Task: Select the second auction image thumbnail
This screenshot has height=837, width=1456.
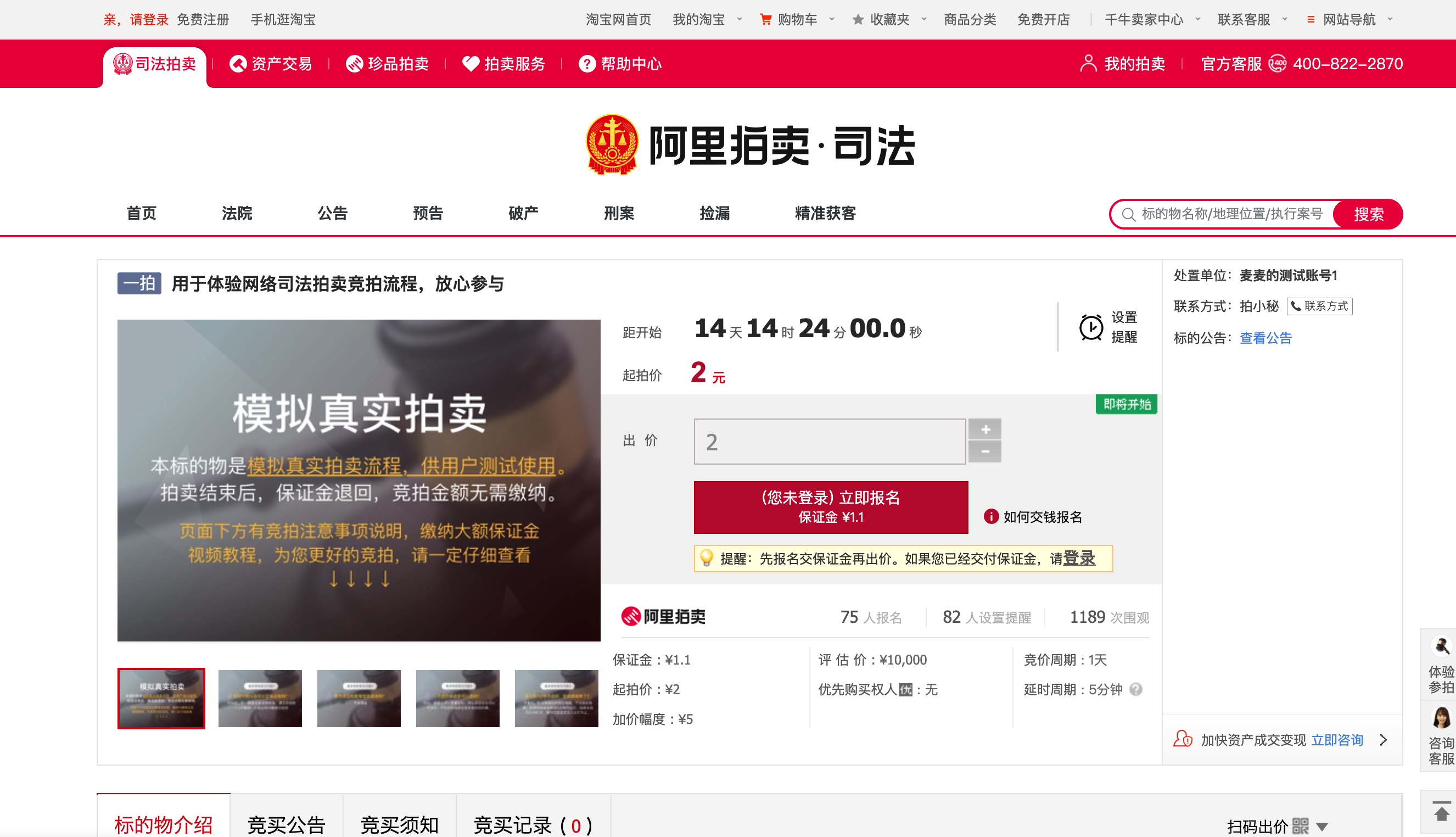Action: coord(260,699)
